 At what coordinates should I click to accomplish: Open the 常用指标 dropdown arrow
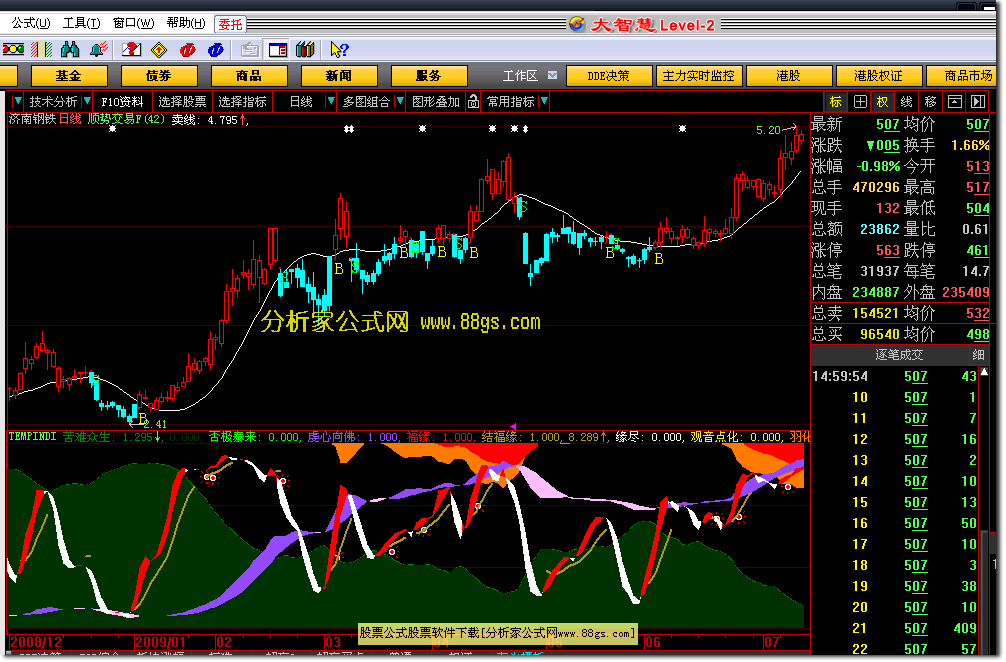(544, 101)
